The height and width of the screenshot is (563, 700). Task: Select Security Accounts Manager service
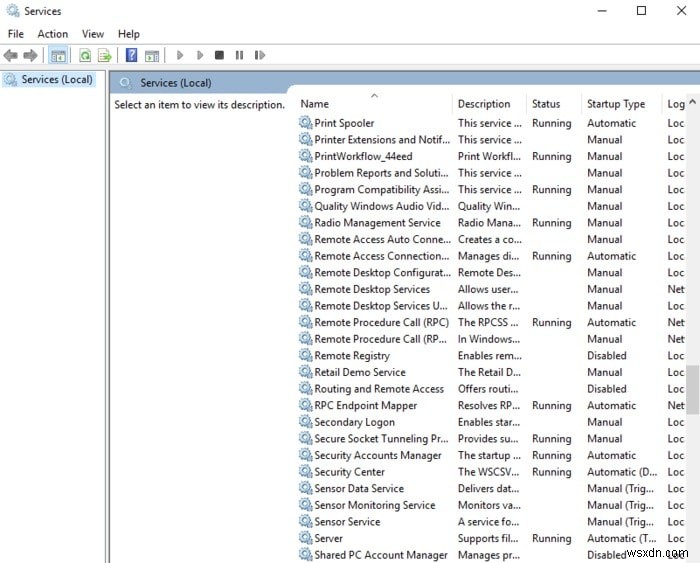378,455
